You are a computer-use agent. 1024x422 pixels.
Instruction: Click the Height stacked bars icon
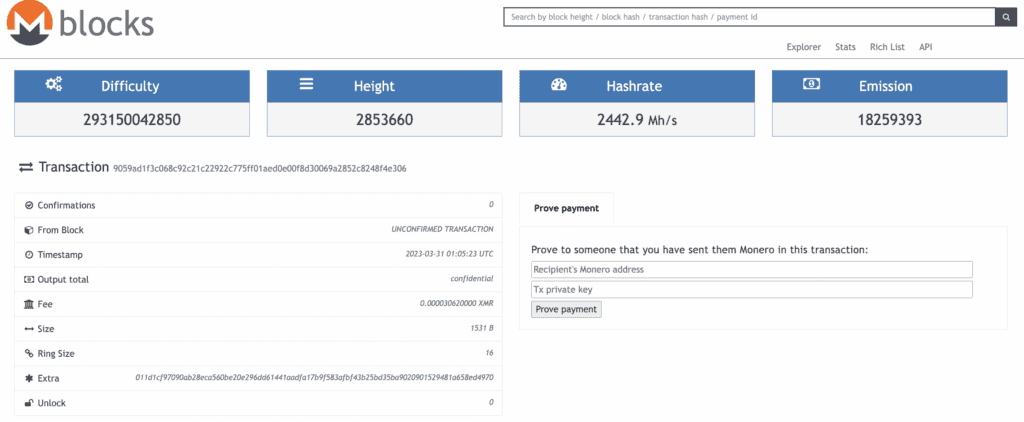point(308,86)
